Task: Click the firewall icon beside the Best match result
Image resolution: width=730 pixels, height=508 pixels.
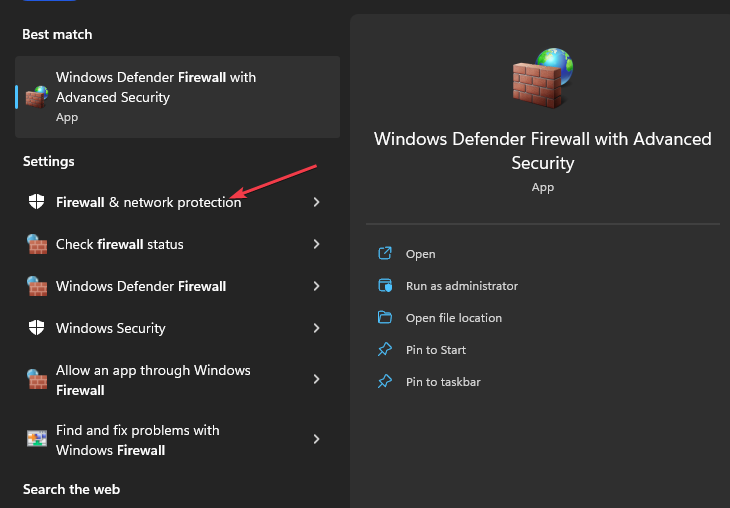Action: coord(36,97)
